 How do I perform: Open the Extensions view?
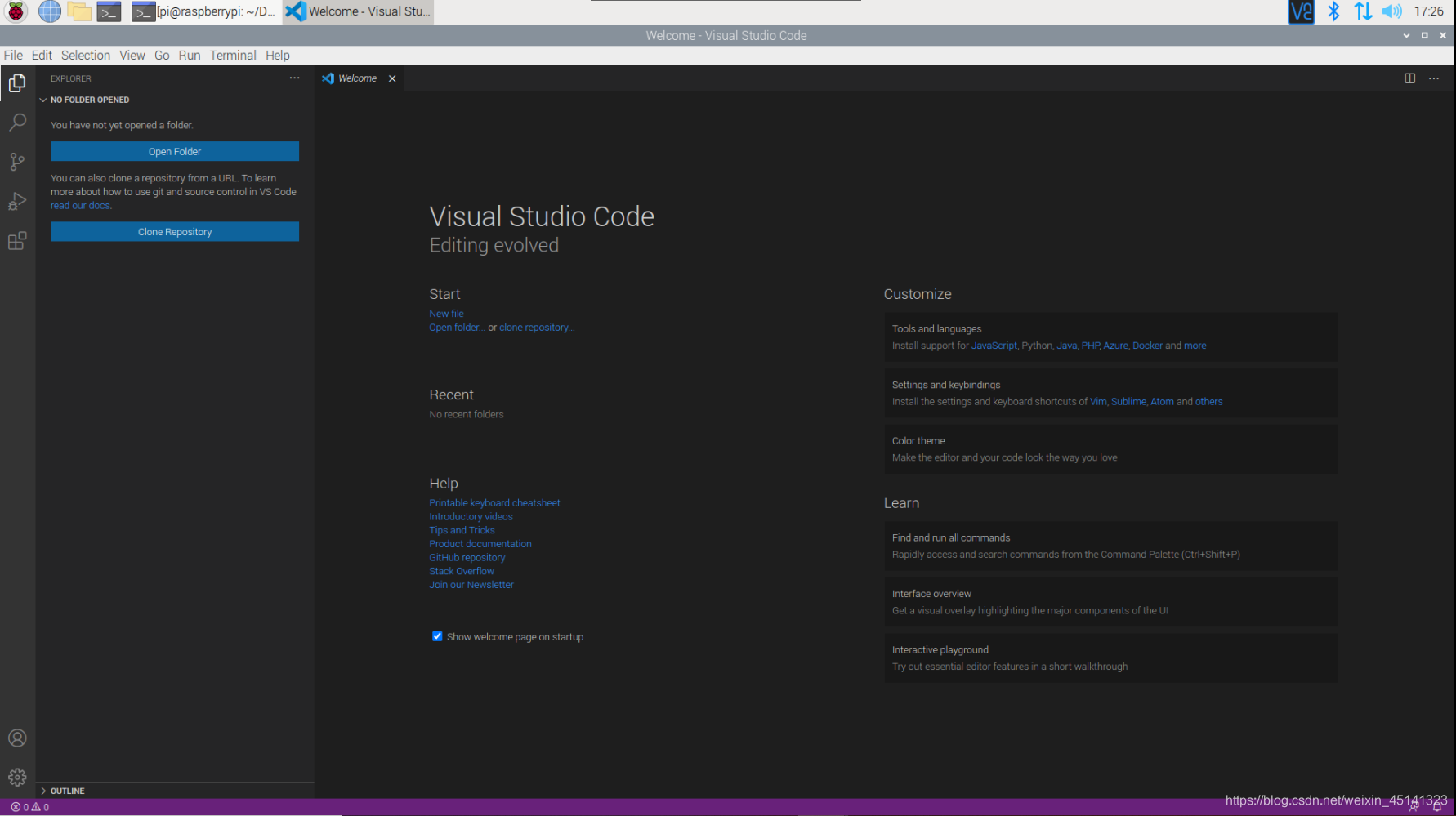[17, 241]
